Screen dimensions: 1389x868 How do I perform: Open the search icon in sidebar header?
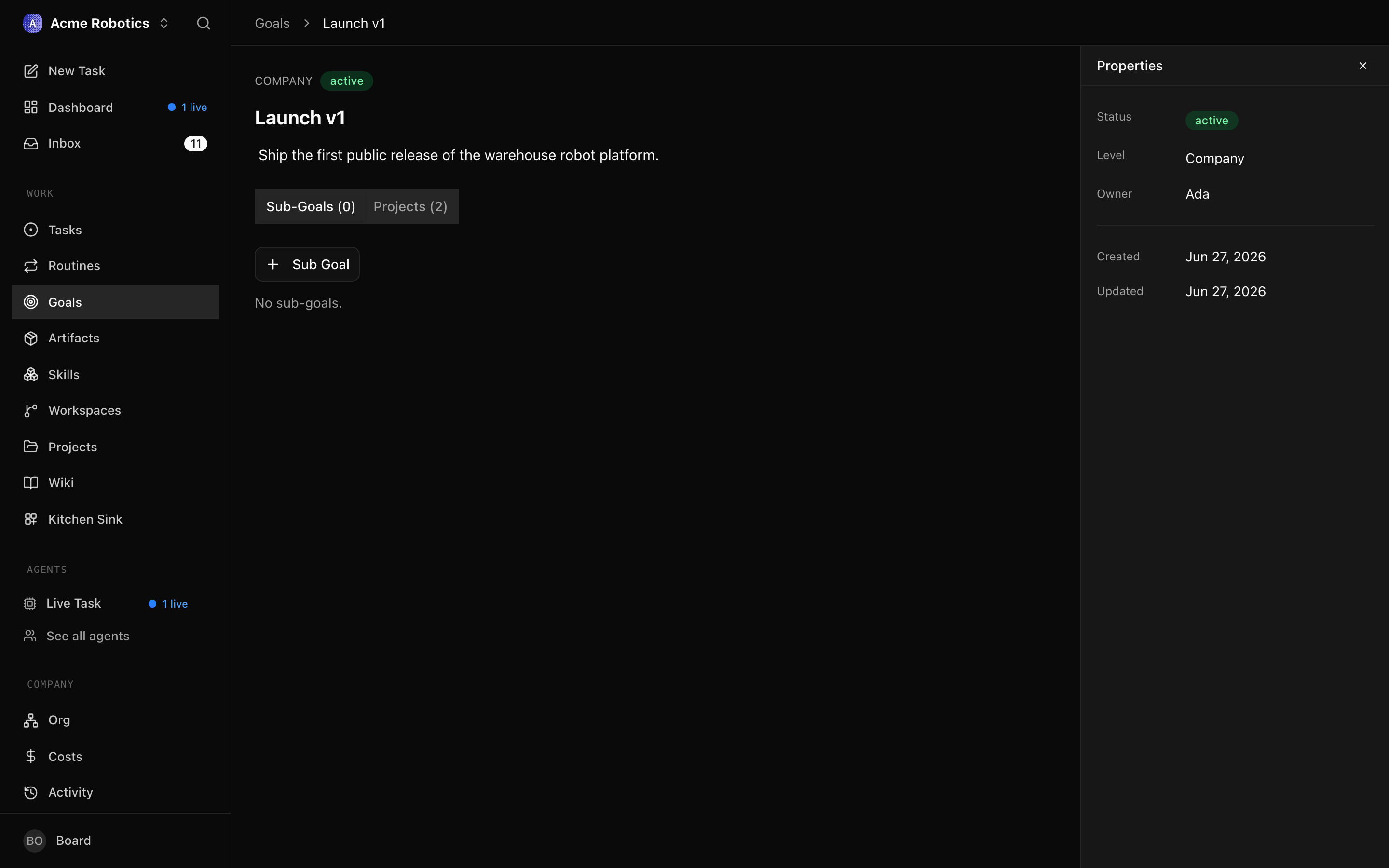[x=203, y=23]
